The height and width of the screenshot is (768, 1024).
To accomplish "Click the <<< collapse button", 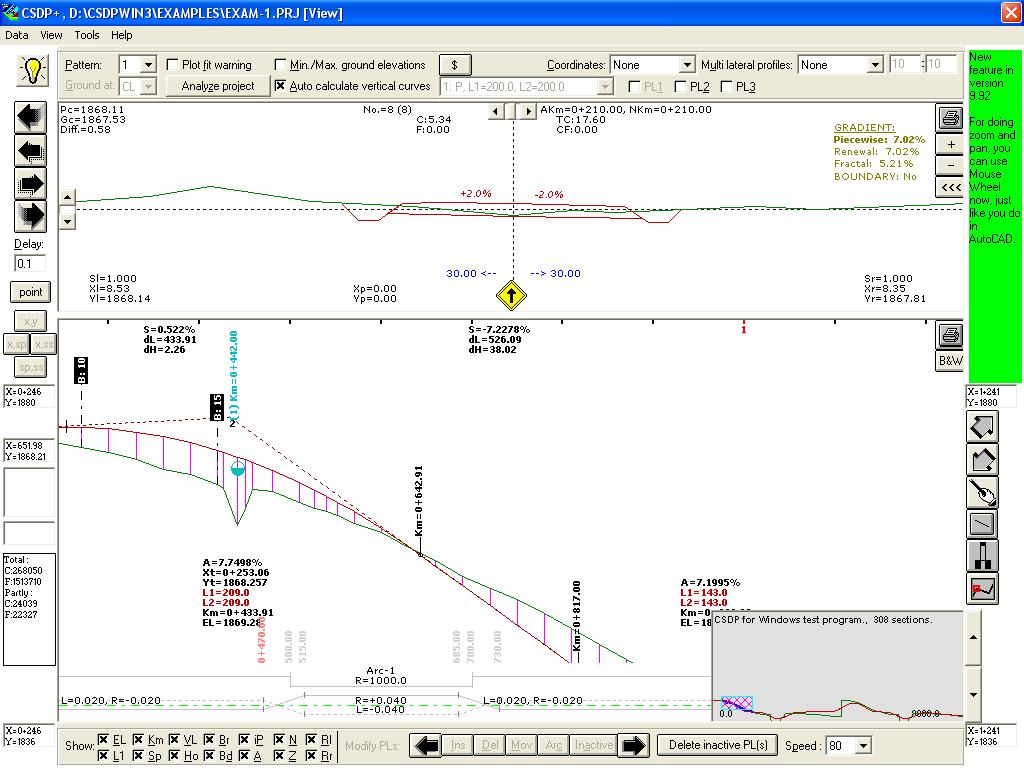I will point(950,187).
